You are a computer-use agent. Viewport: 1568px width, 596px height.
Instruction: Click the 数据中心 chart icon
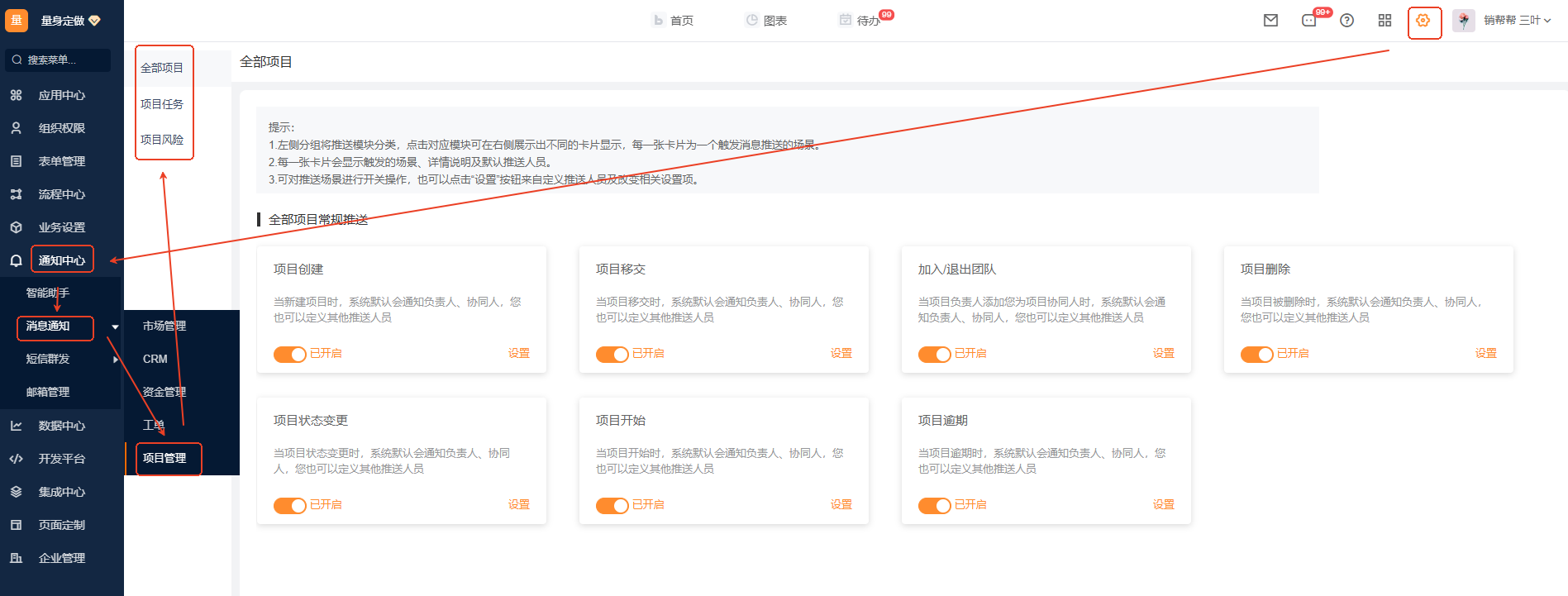[x=16, y=426]
